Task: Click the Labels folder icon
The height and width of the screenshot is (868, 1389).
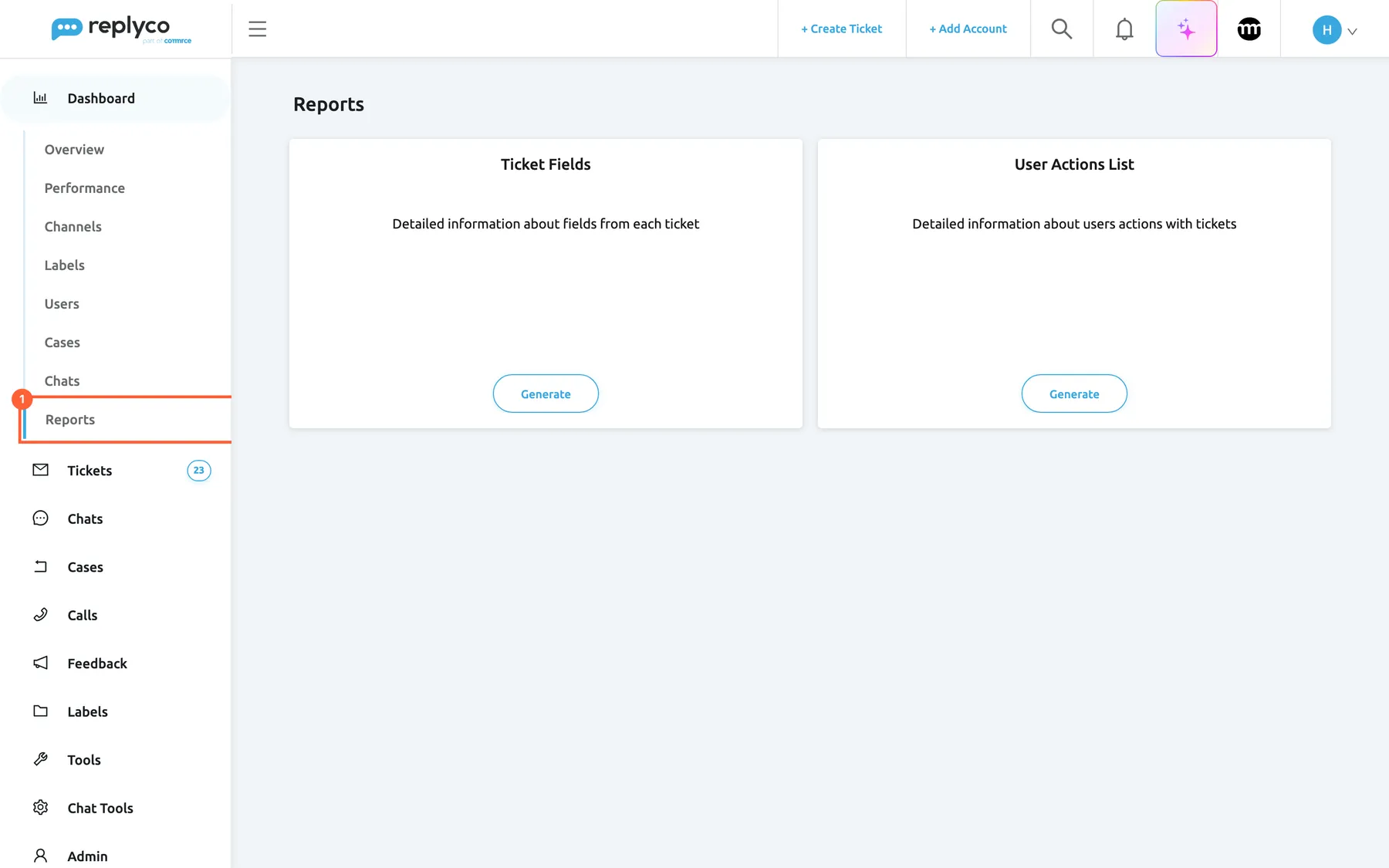Action: pyautogui.click(x=41, y=711)
